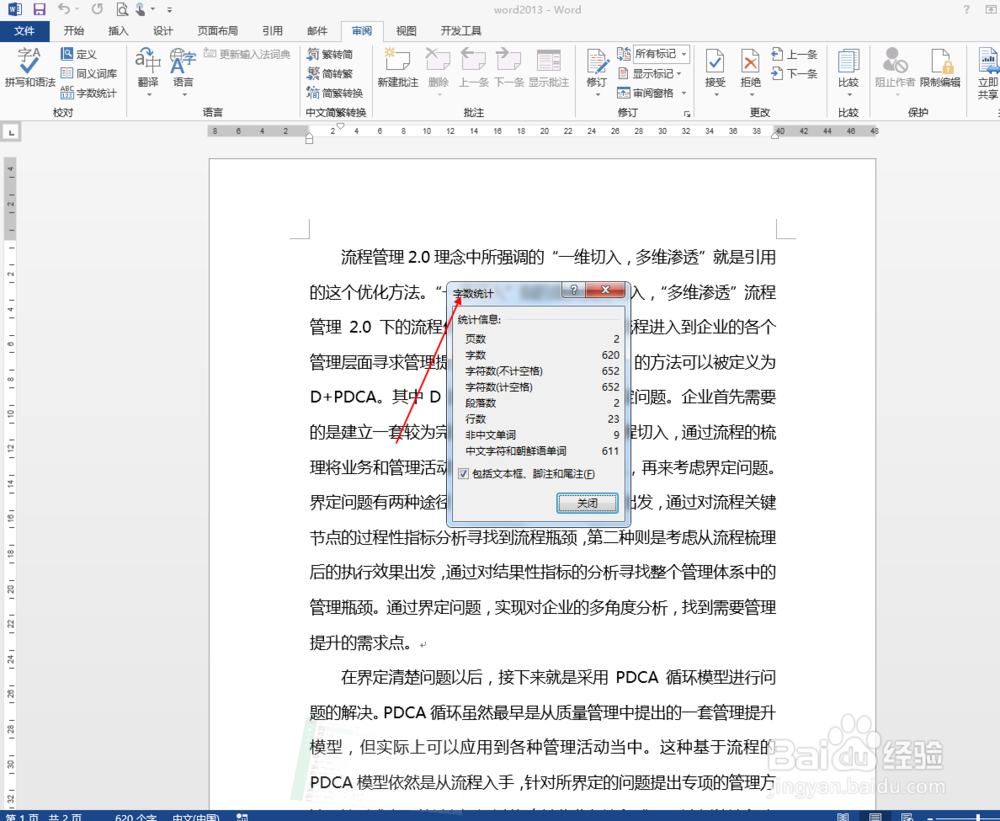Click 中文(中国) language indicator in status bar

[x=196, y=816]
